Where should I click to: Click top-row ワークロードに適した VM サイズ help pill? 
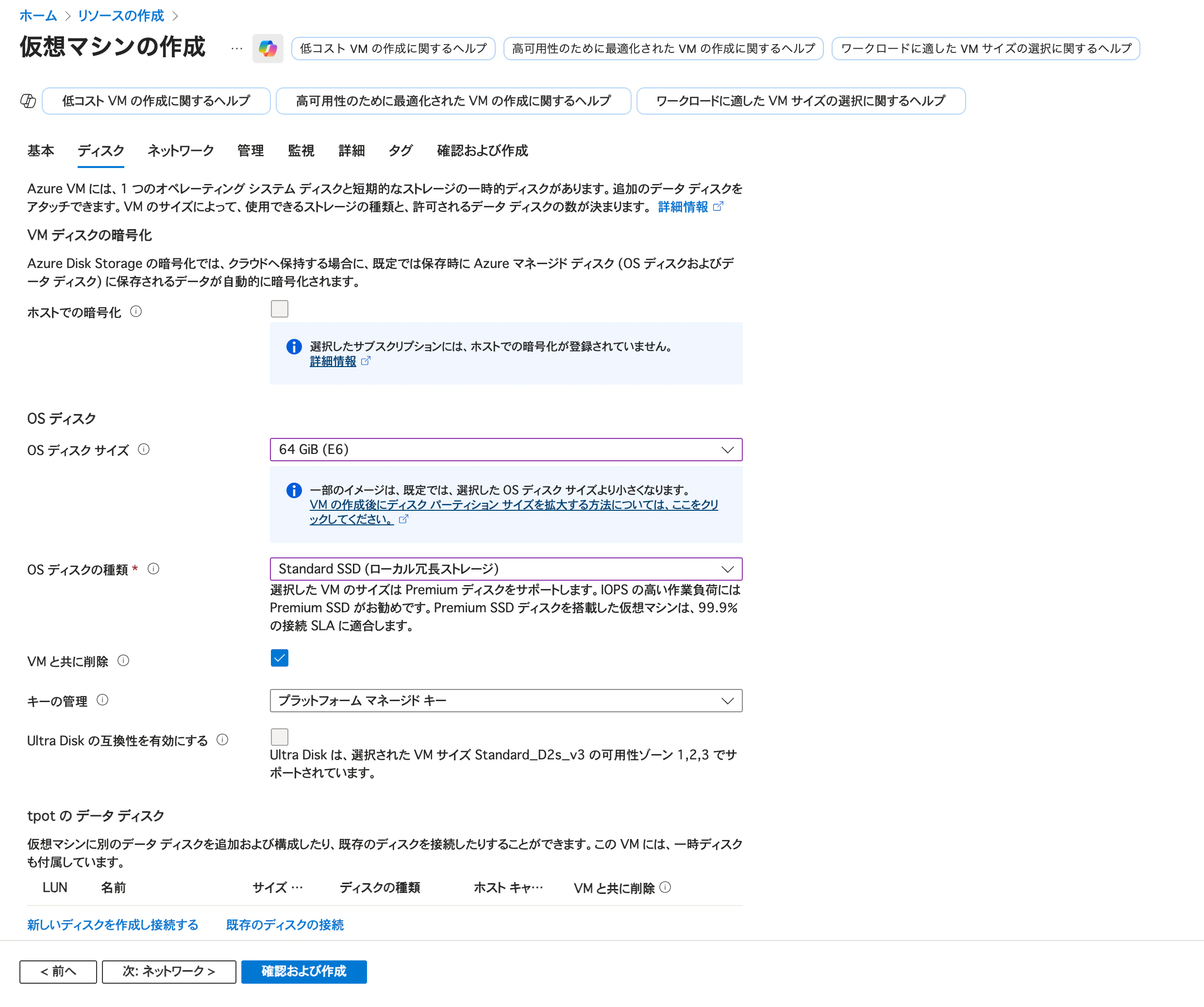(986, 49)
